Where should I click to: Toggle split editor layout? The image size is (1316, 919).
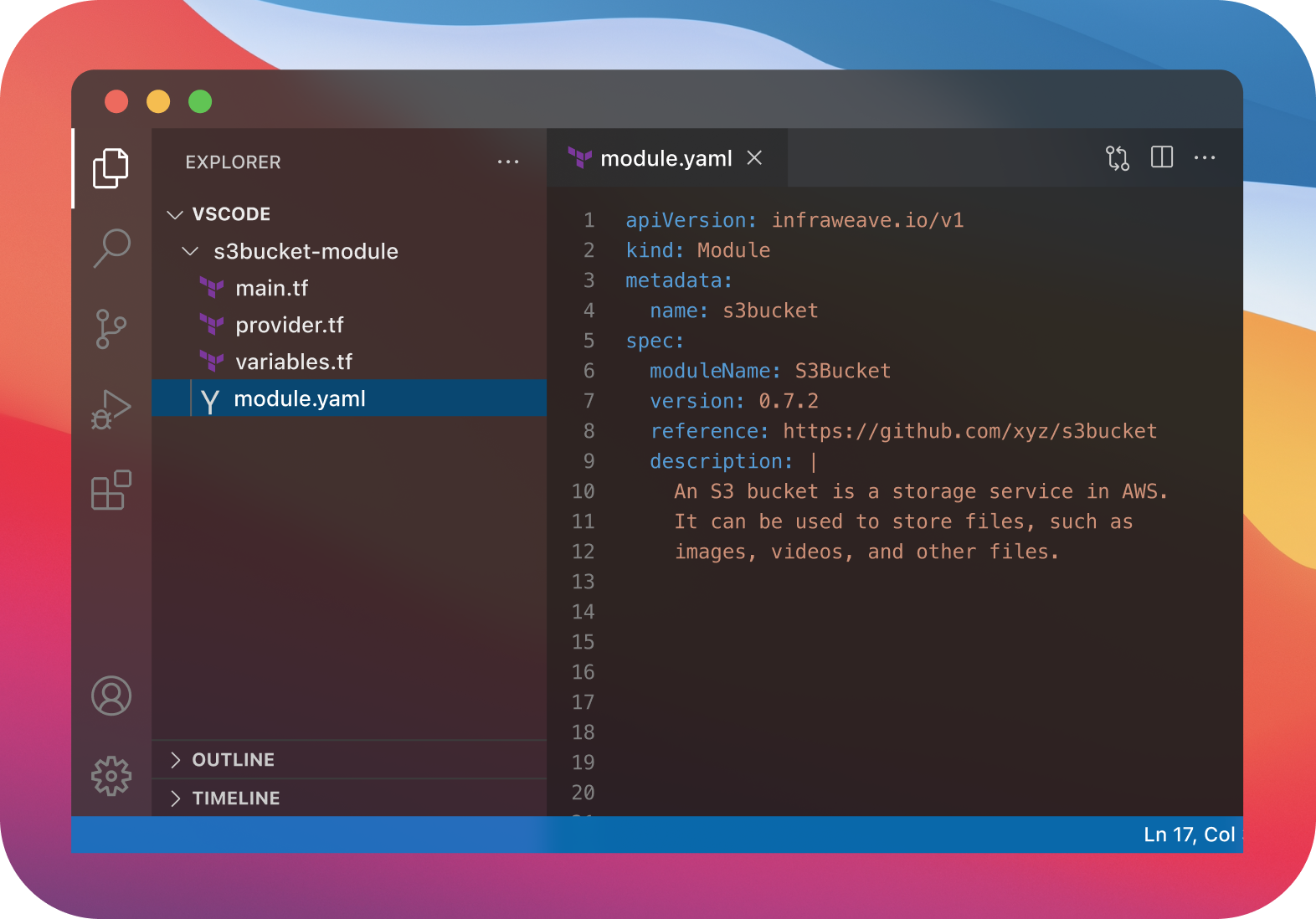1162,157
